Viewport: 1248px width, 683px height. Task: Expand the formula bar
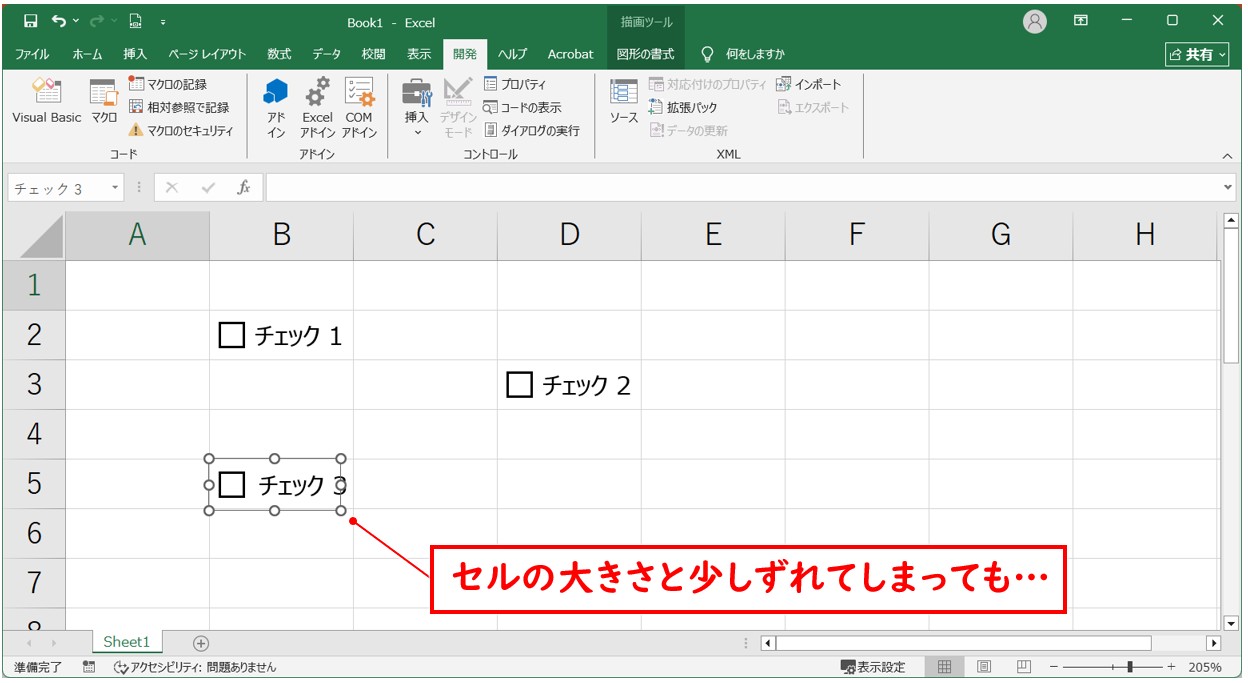pos(1229,188)
